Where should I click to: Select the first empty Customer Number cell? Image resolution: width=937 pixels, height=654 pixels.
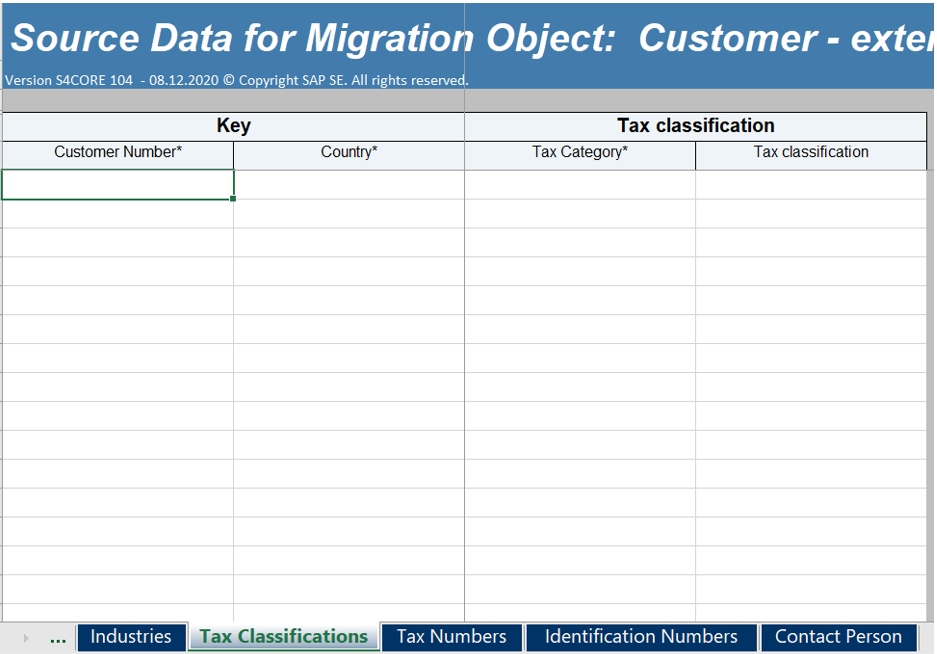[118, 185]
